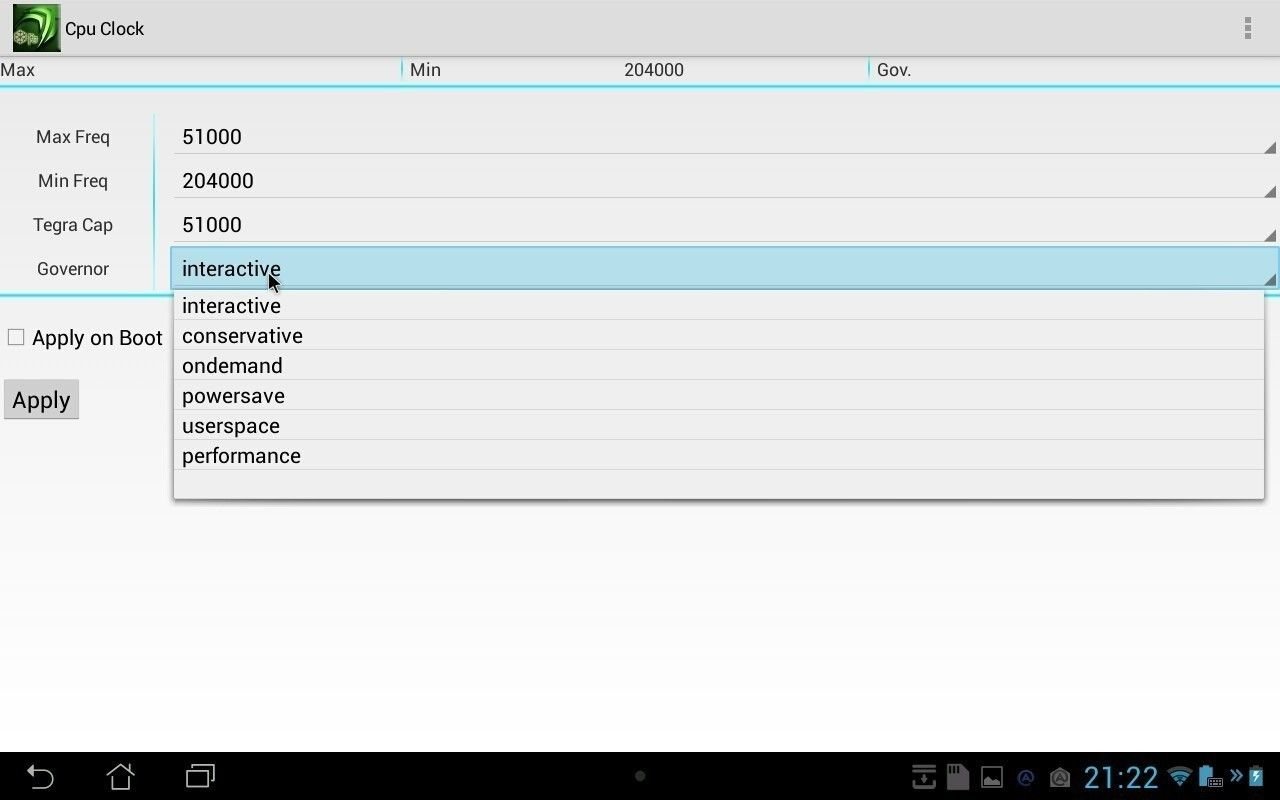Tap the SD card notification icon

pos(958,777)
